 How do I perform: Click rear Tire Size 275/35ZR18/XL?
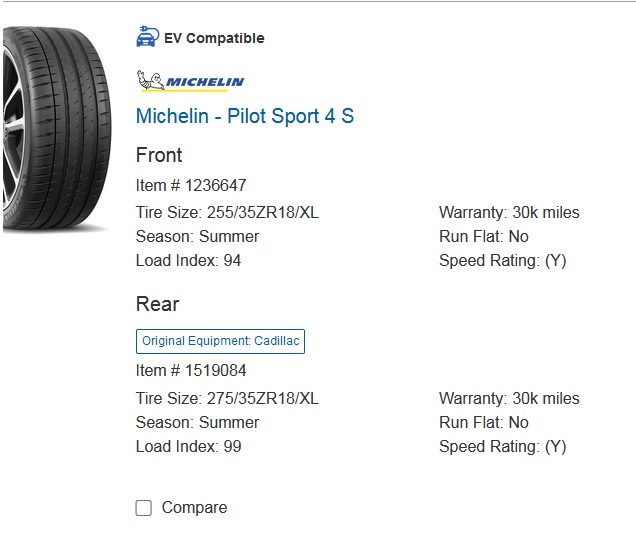click(227, 398)
